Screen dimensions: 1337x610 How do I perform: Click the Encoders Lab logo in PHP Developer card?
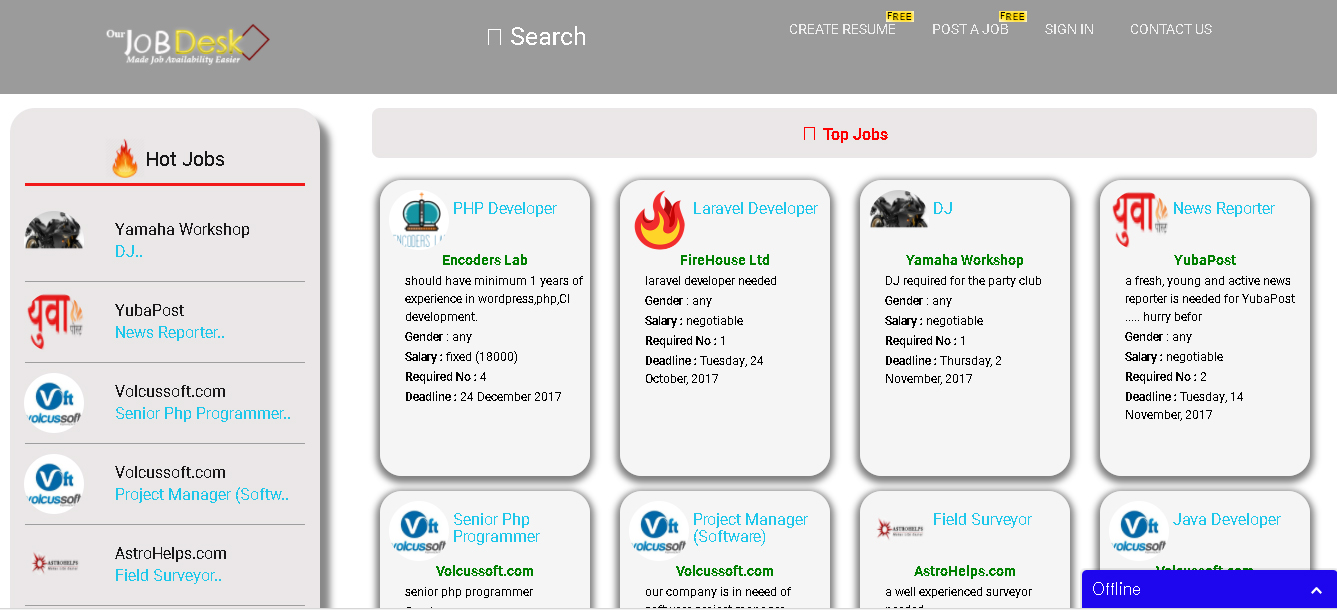click(419, 219)
